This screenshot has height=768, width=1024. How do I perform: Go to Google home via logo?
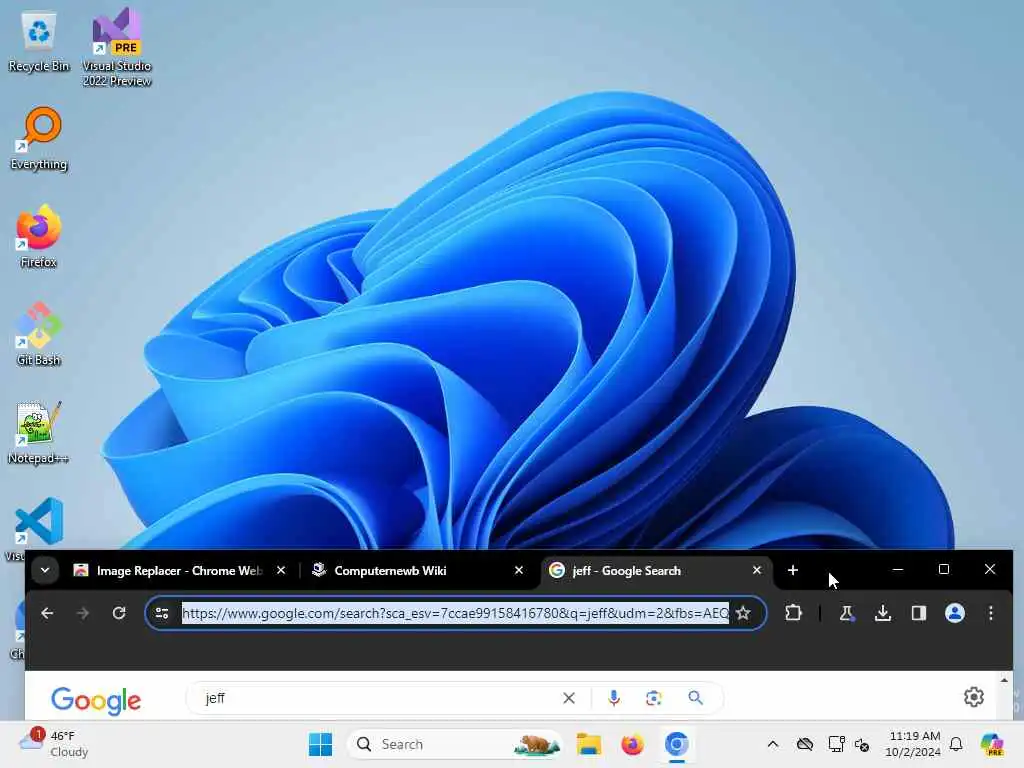coord(96,701)
